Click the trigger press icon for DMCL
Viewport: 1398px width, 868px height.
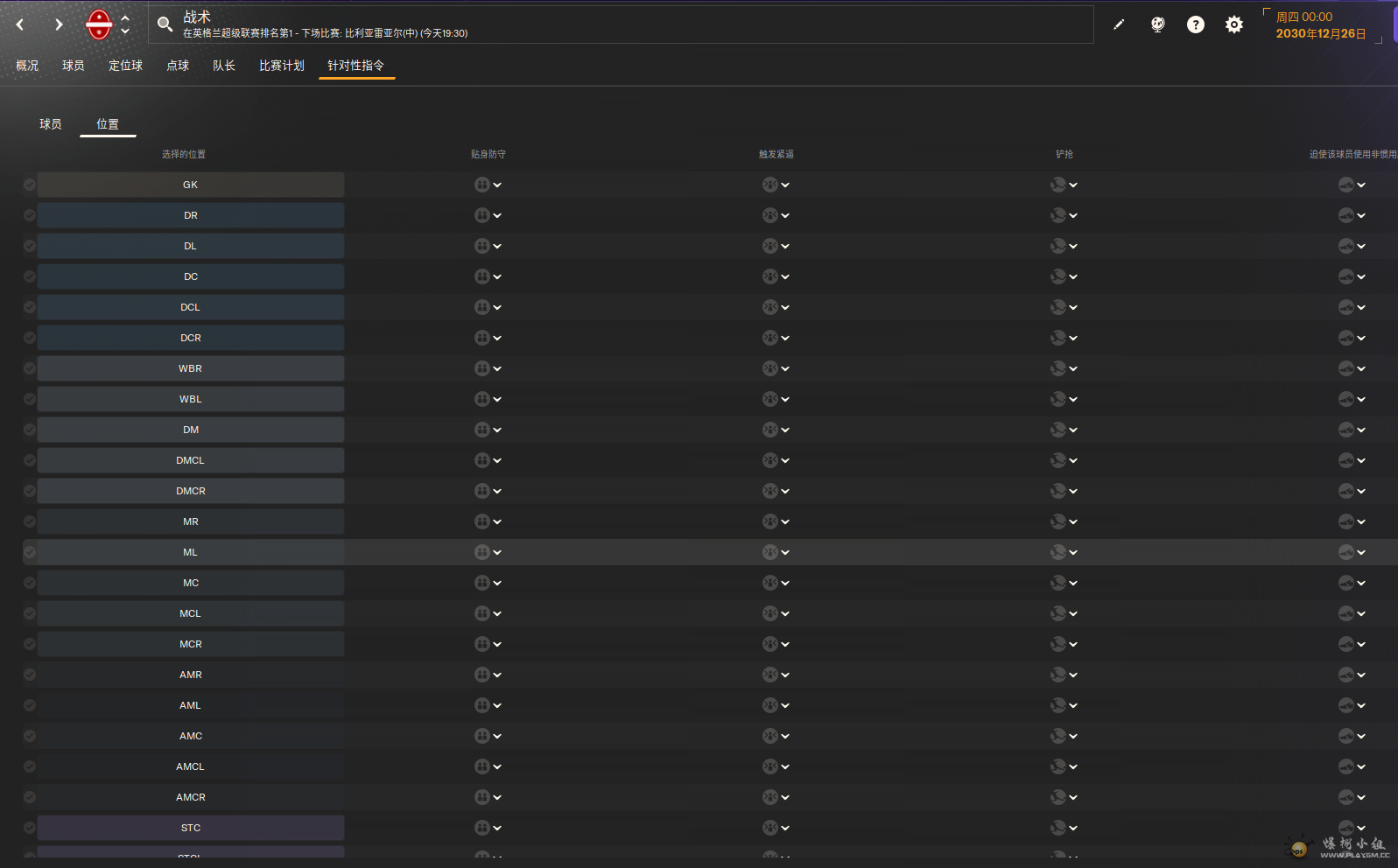tap(770, 460)
